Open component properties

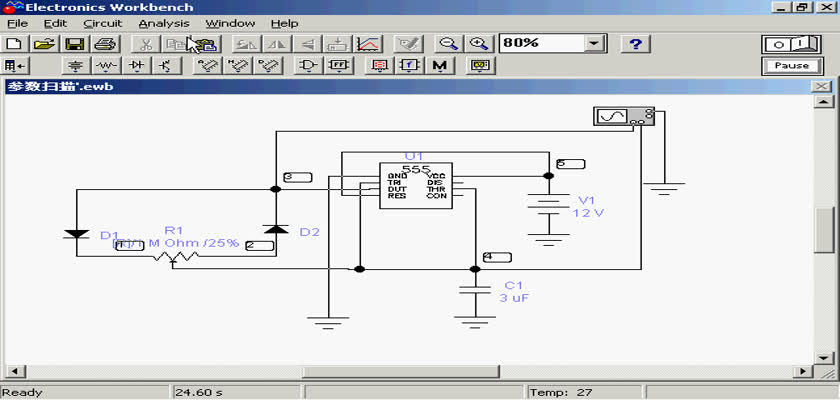tap(409, 43)
